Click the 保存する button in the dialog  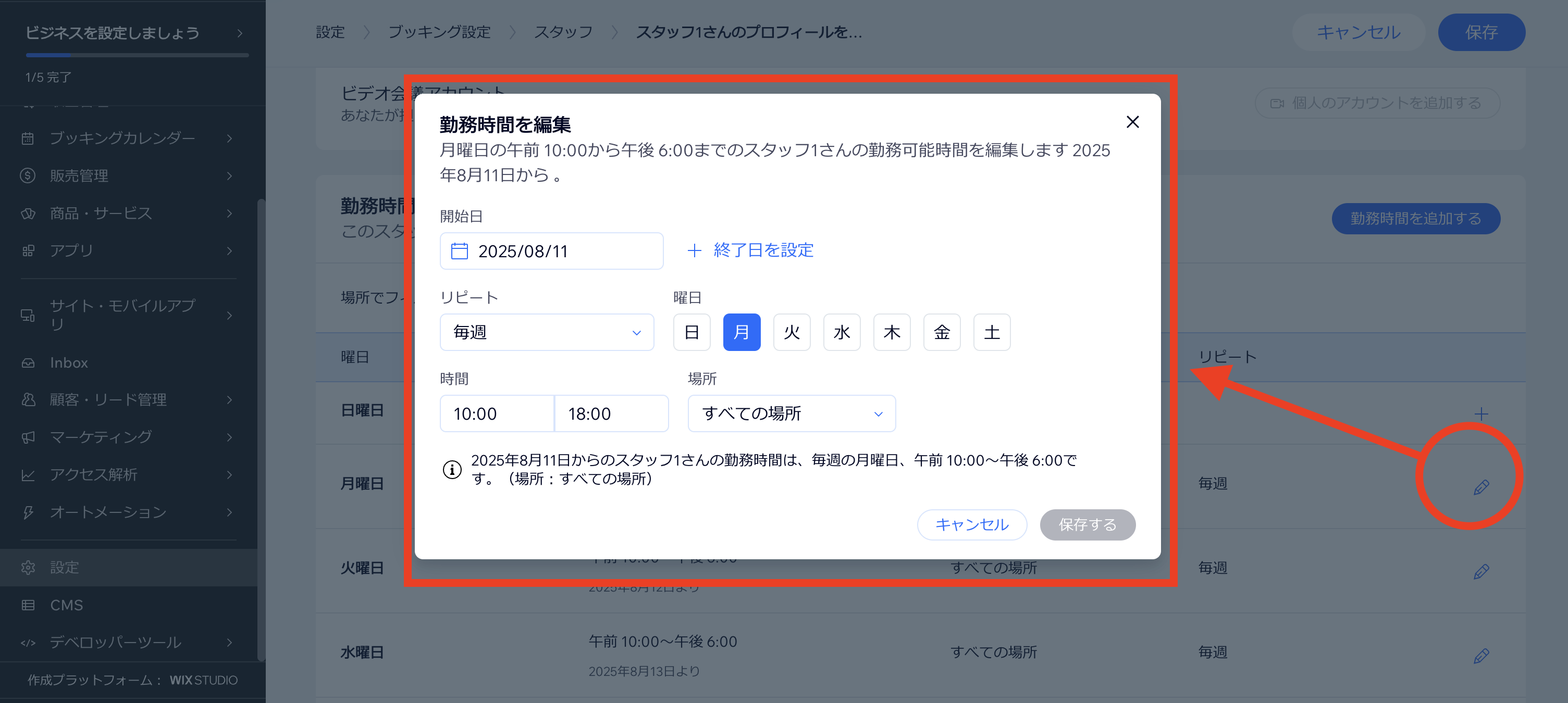pos(1087,525)
